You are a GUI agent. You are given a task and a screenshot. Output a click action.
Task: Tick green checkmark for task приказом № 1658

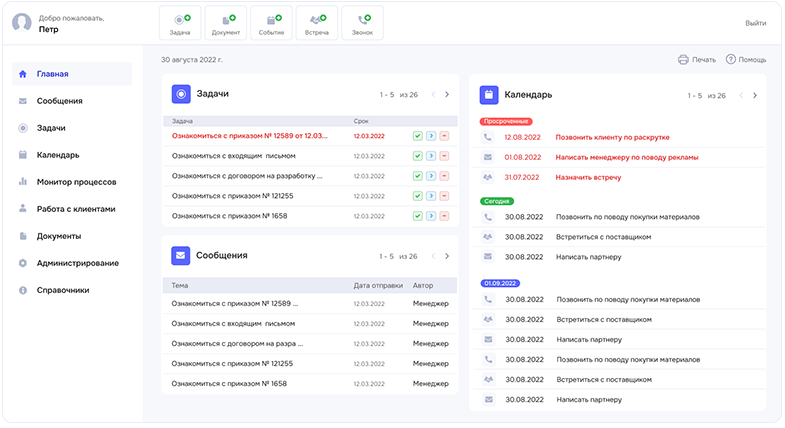click(417, 215)
